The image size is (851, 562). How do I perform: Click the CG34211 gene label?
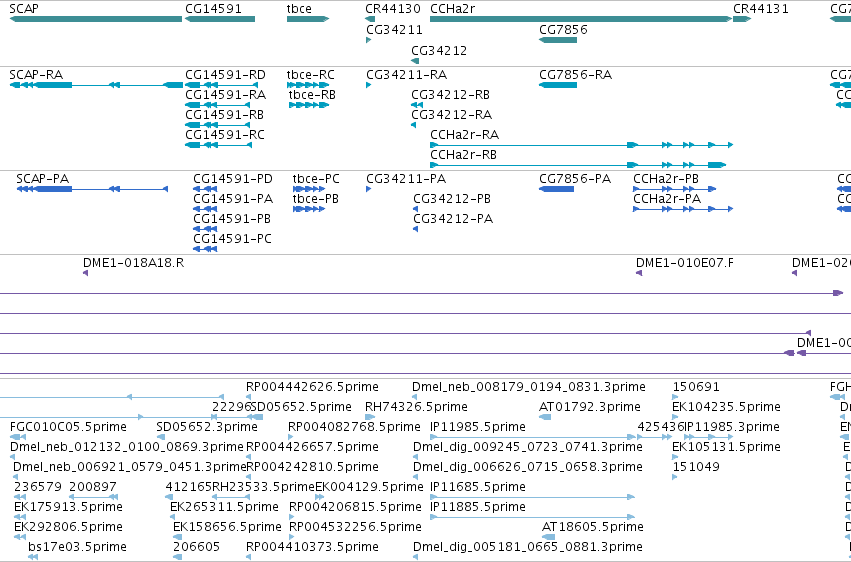point(394,29)
